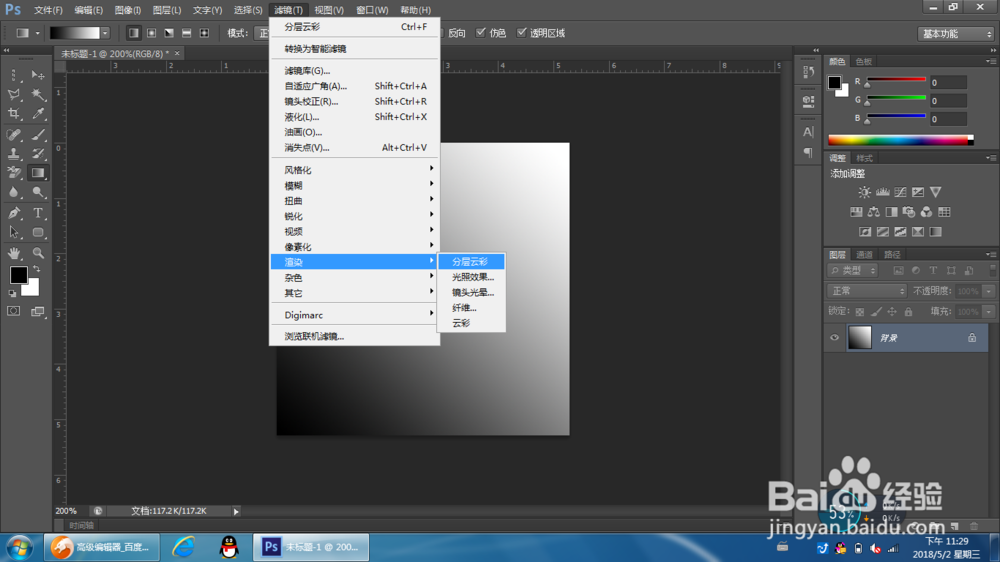The height and width of the screenshot is (562, 1000).
Task: Expand the Digimarc submenu
Action: tap(355, 314)
